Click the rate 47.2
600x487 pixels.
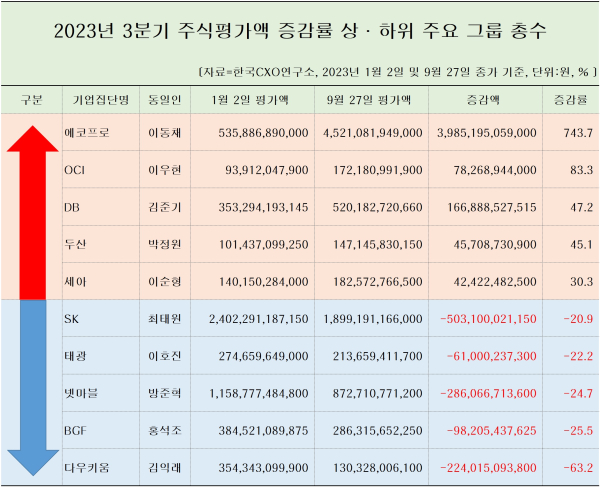[581, 208]
